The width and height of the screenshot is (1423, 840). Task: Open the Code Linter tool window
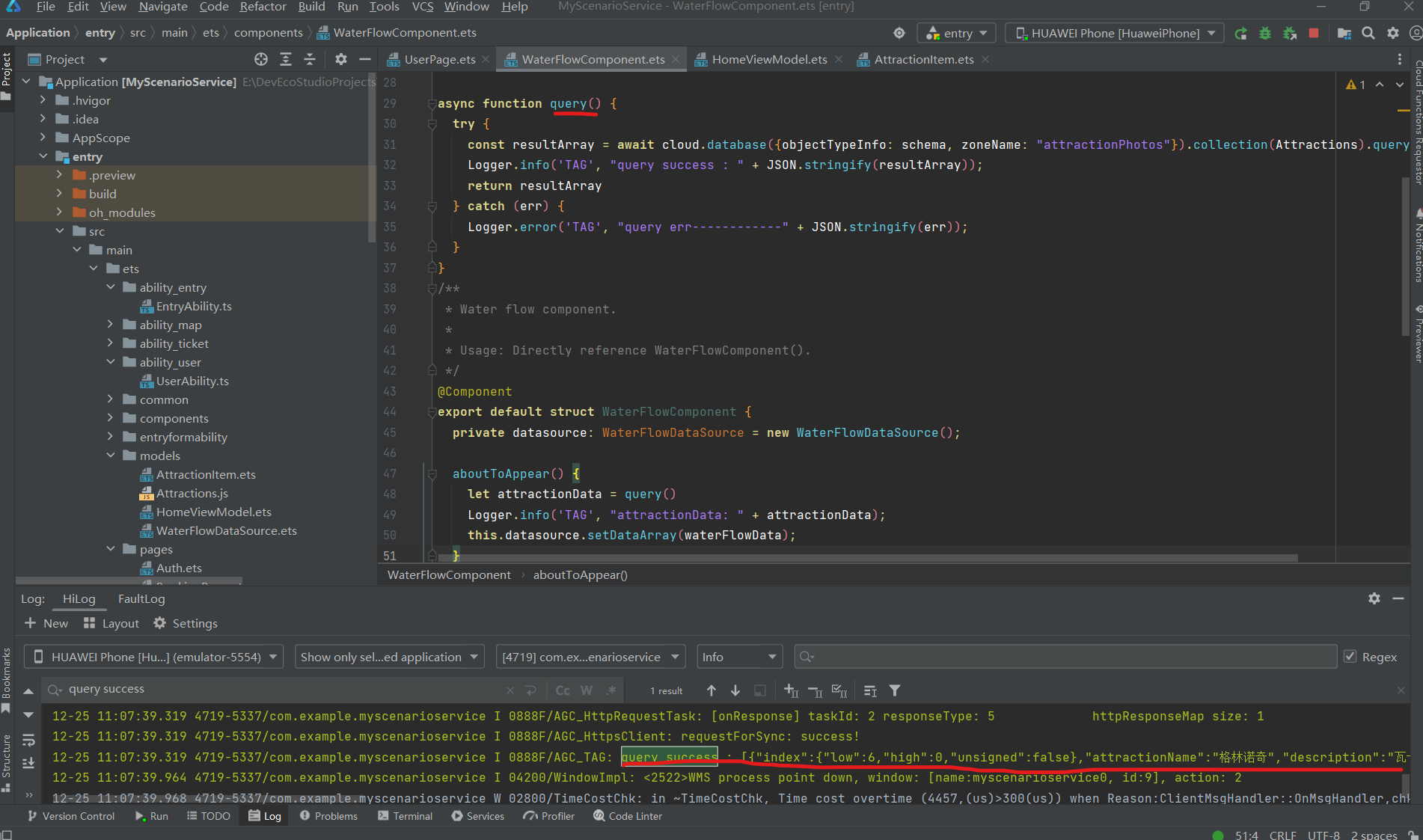(x=628, y=816)
